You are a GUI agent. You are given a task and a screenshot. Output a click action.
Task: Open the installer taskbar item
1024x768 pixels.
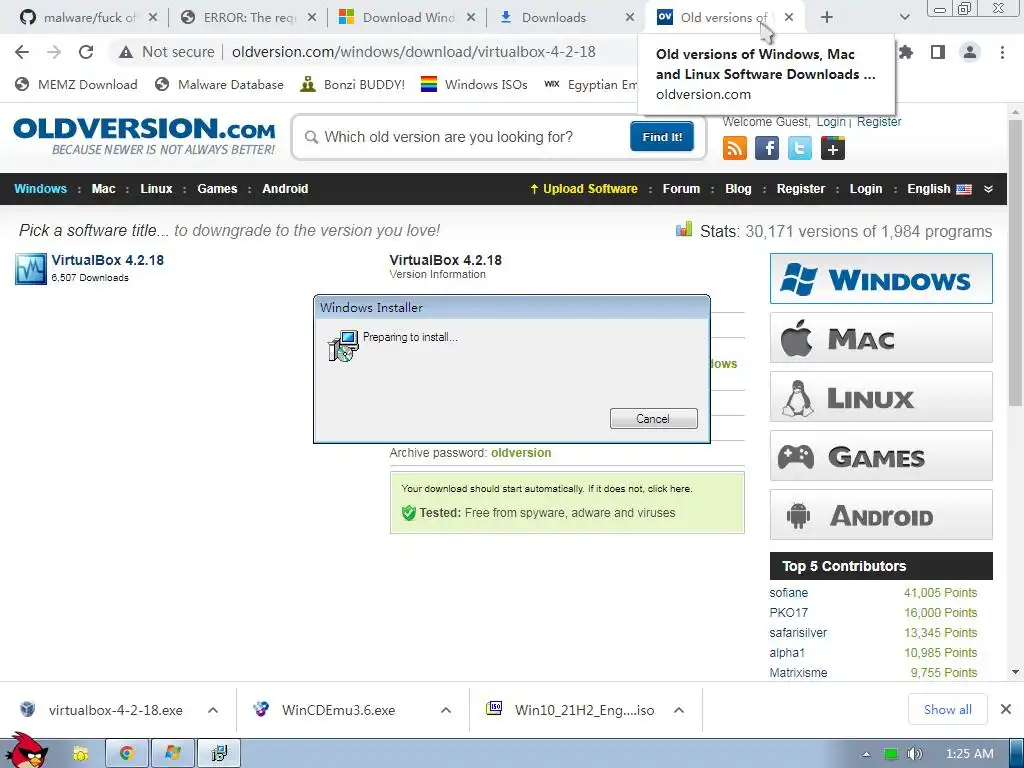click(219, 754)
